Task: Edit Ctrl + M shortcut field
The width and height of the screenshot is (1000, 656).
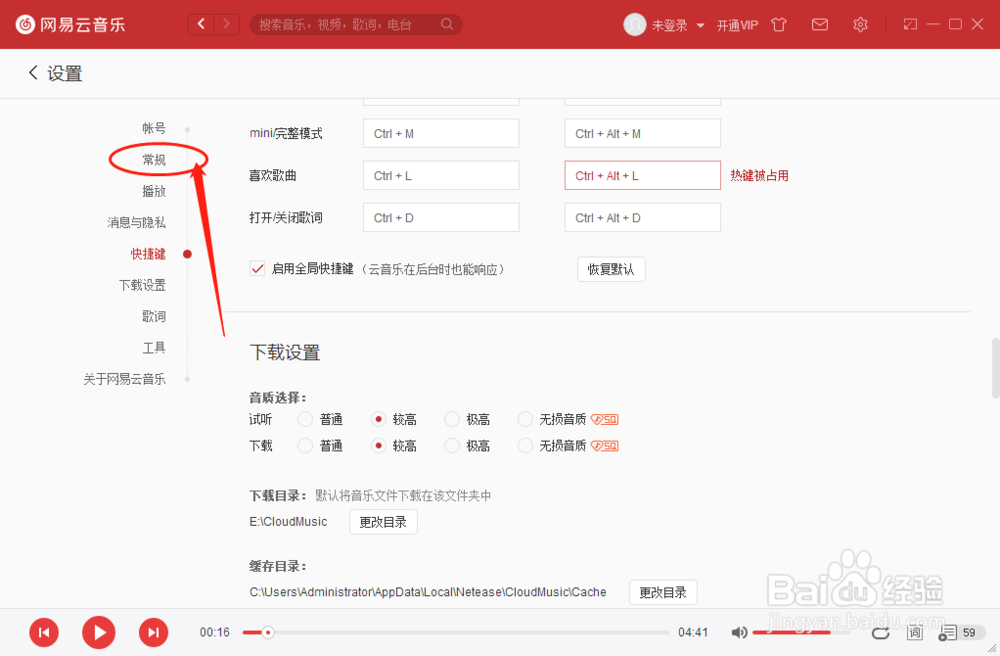Action: coord(441,133)
